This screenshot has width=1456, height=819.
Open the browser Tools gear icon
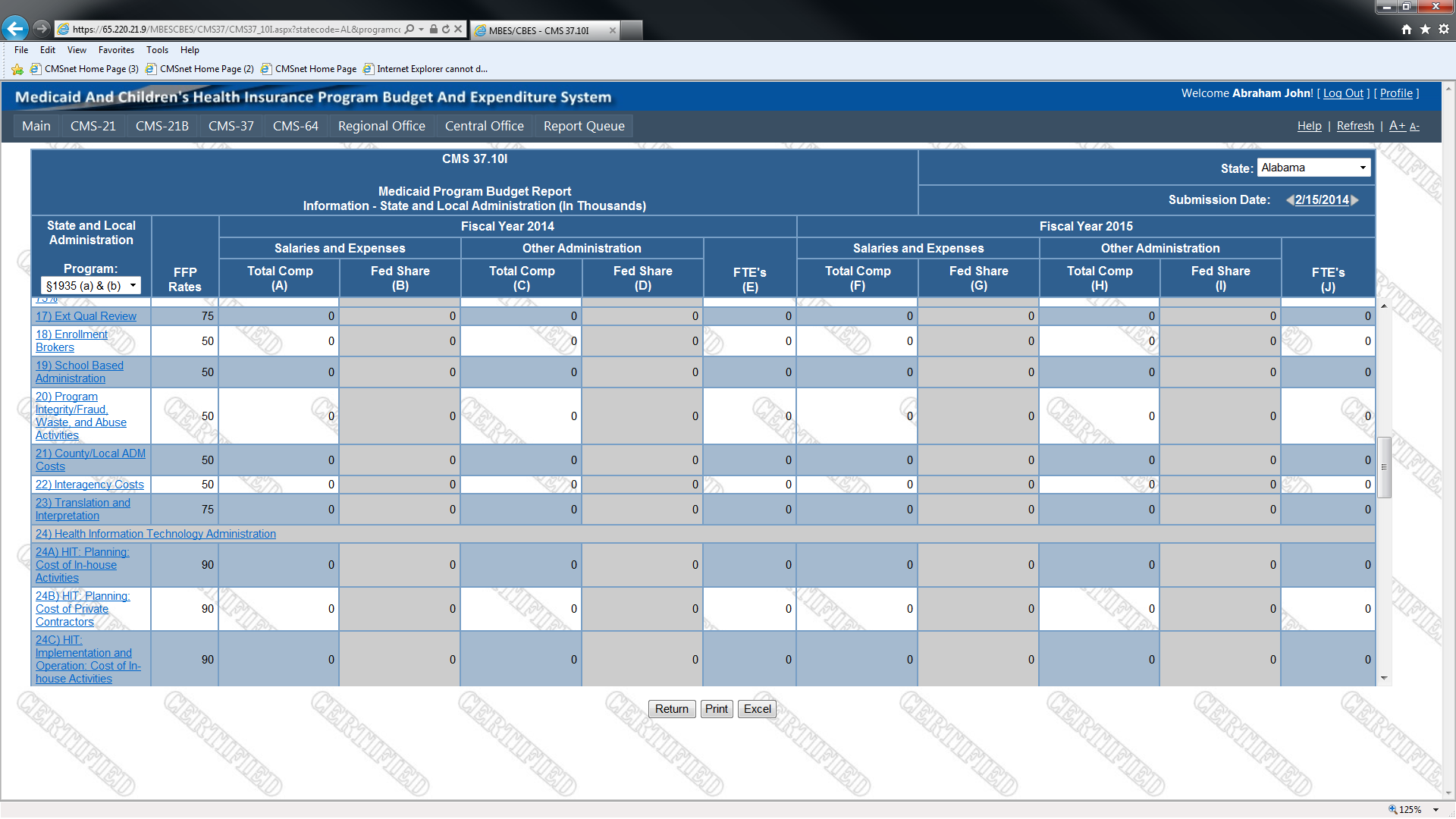coord(1444,30)
